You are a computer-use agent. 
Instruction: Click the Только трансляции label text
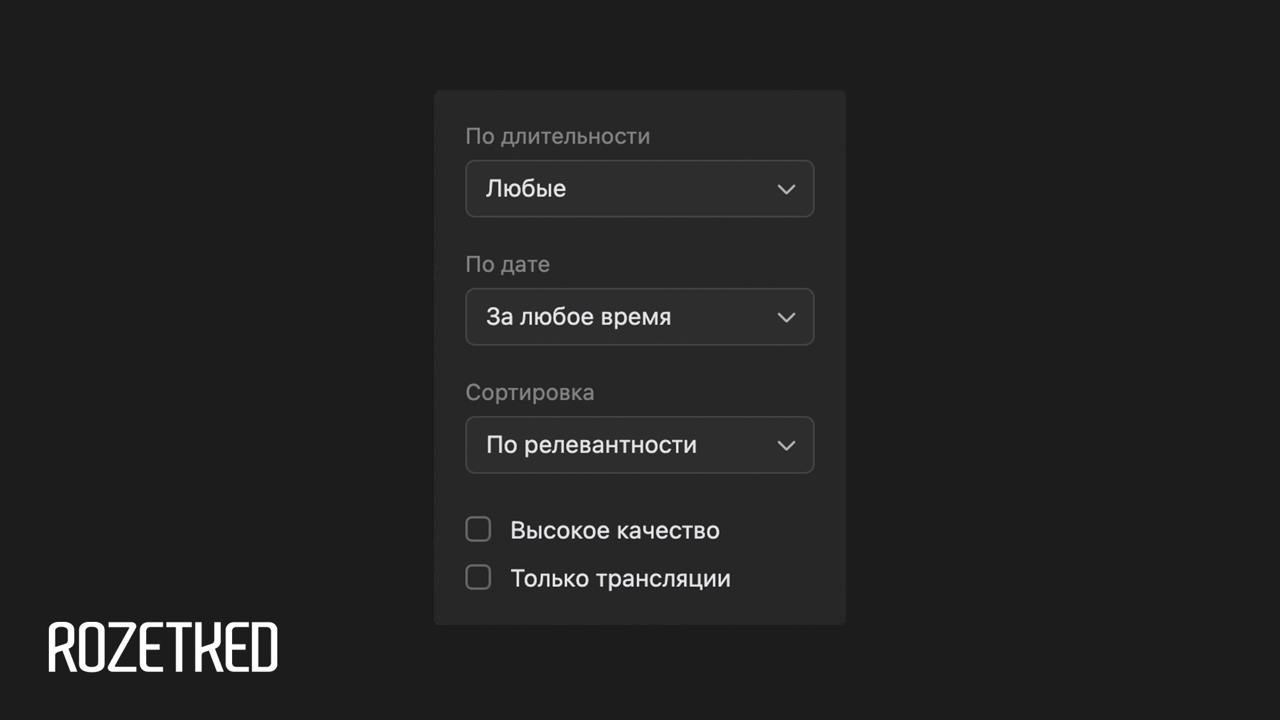[x=620, y=578]
